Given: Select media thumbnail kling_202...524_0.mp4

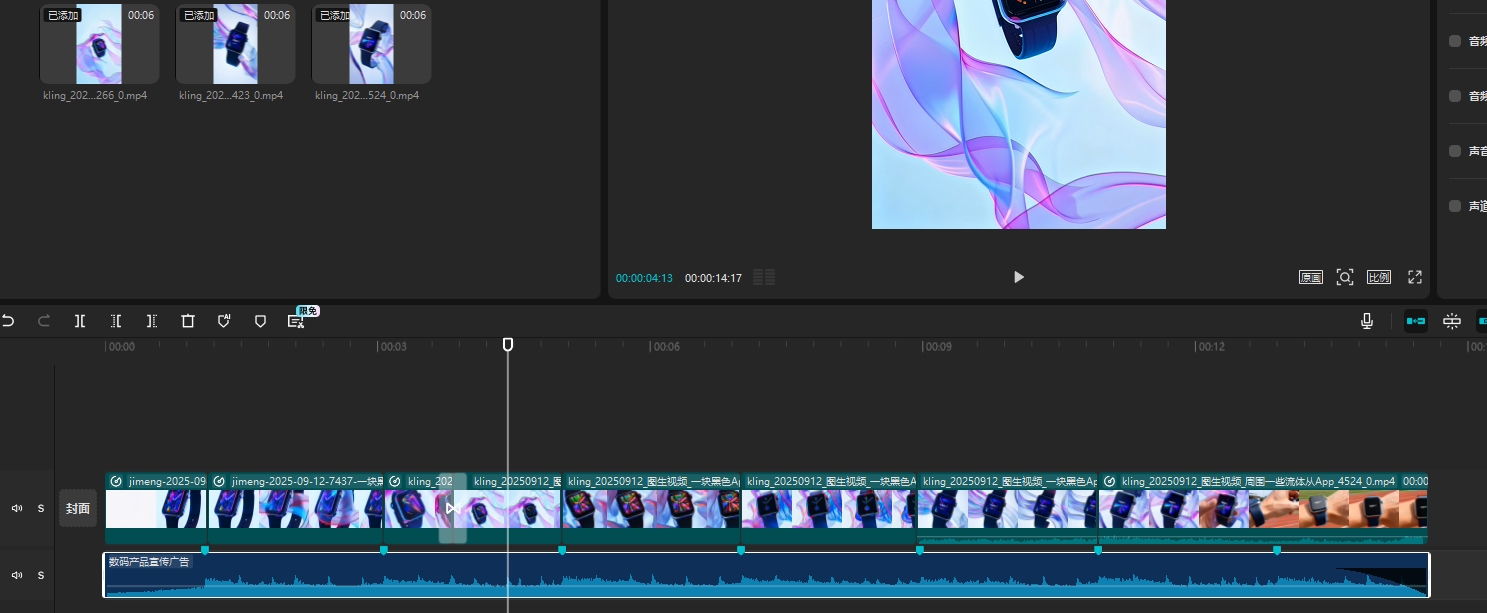Looking at the screenshot, I should [371, 44].
